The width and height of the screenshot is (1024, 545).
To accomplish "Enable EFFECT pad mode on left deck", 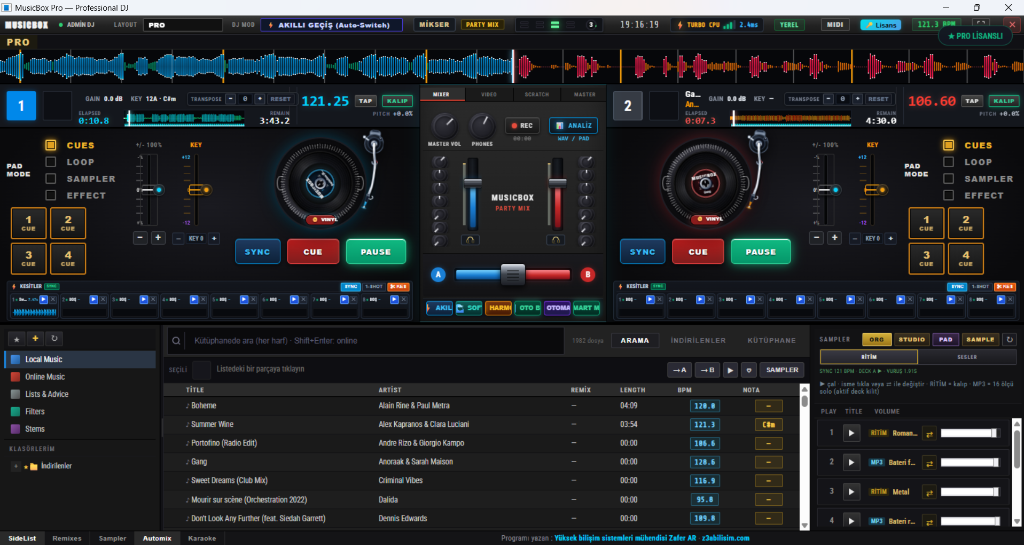I will (x=50, y=195).
